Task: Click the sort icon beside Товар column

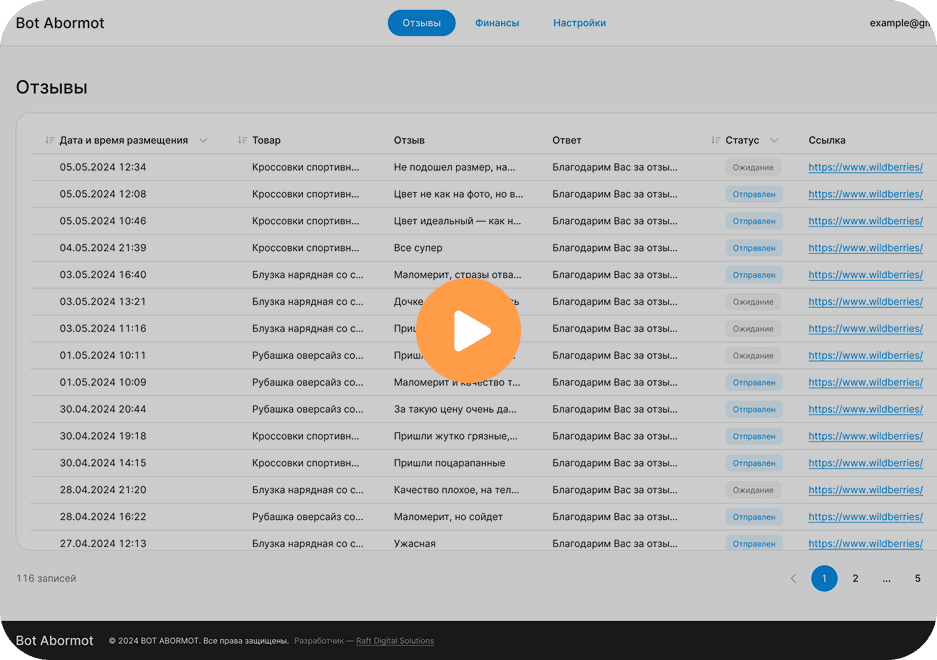Action: coord(242,141)
